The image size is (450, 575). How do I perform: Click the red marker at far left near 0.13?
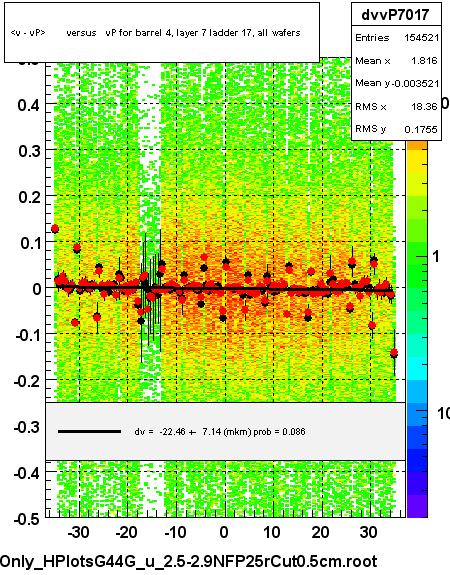55,229
